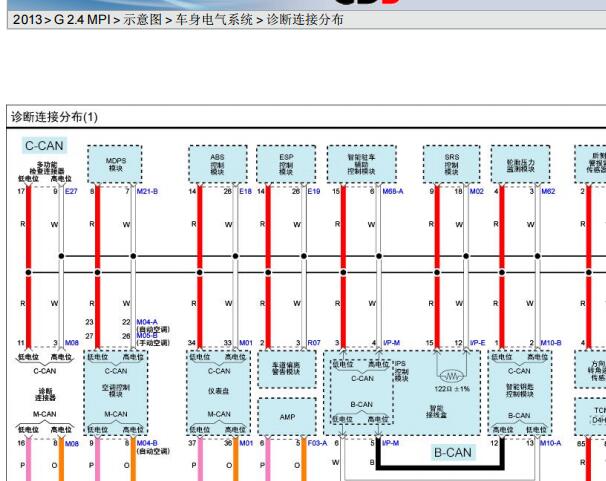The width and height of the screenshot is (606, 481).
Task: Open connector link R07
Action: (x=314, y=343)
